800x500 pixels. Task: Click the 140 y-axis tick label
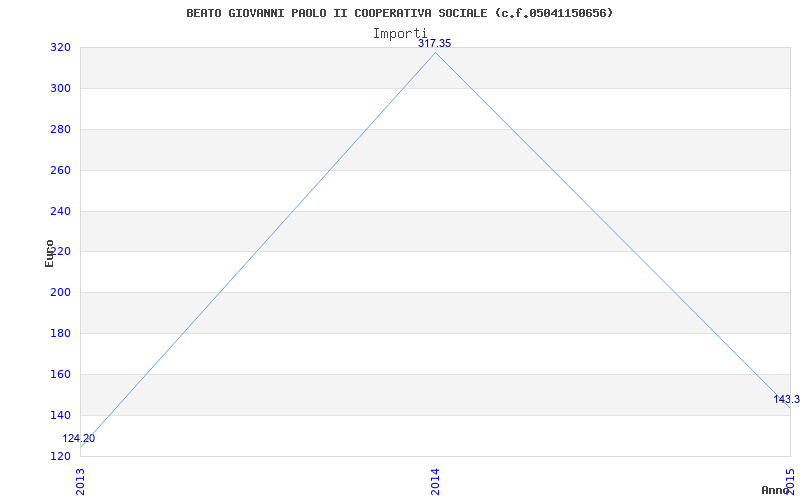[x=61, y=415]
